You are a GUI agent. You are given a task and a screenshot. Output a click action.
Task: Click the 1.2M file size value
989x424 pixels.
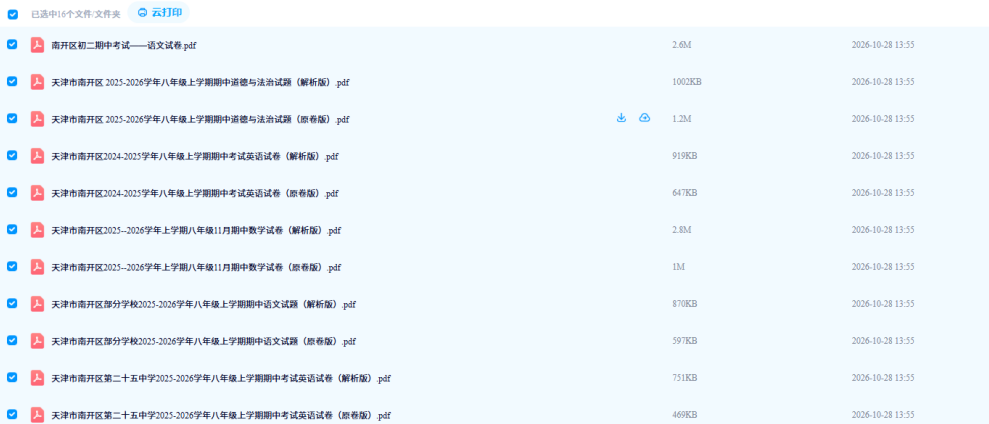[x=682, y=119]
